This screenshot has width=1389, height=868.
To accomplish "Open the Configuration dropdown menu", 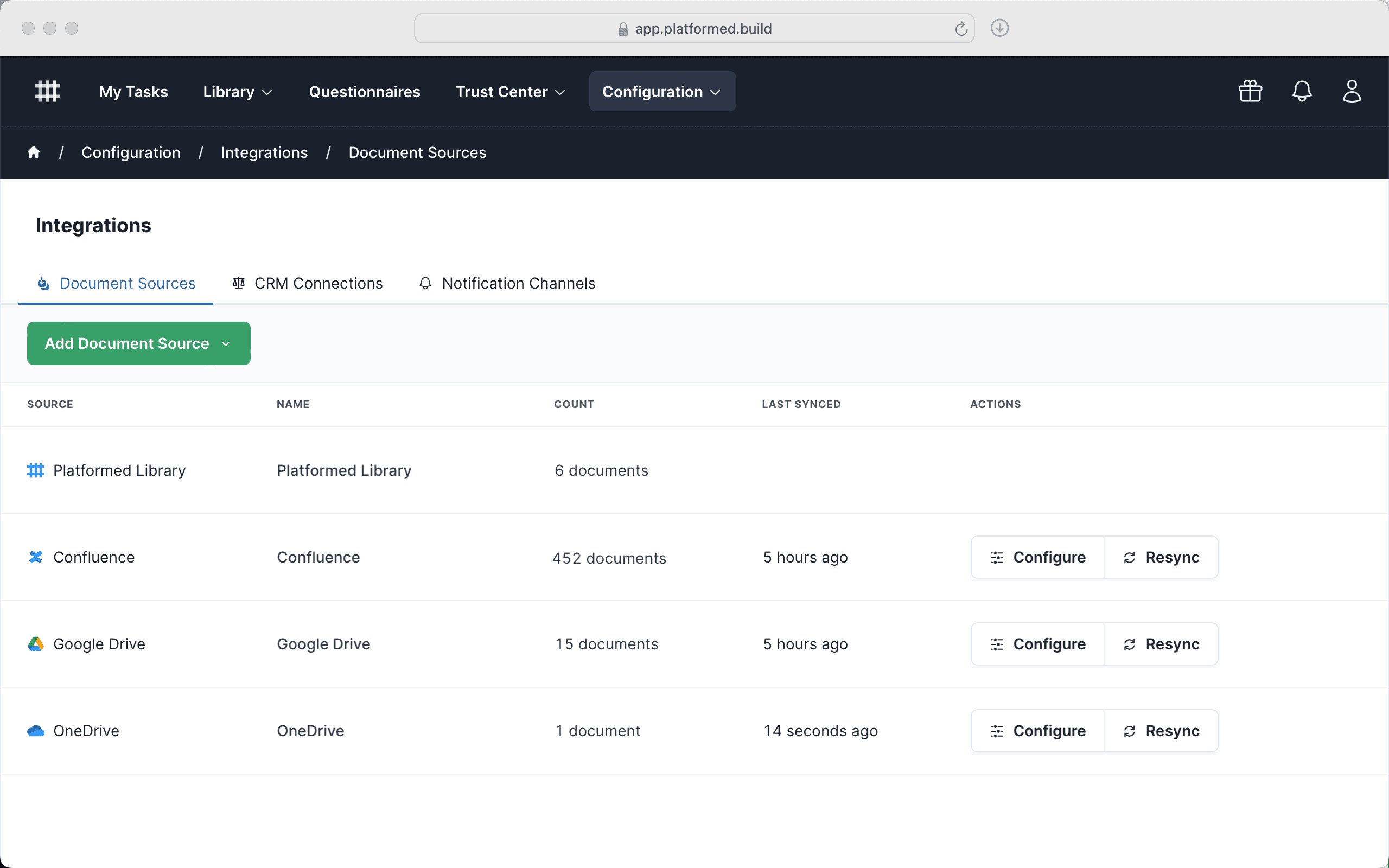I will [662, 92].
